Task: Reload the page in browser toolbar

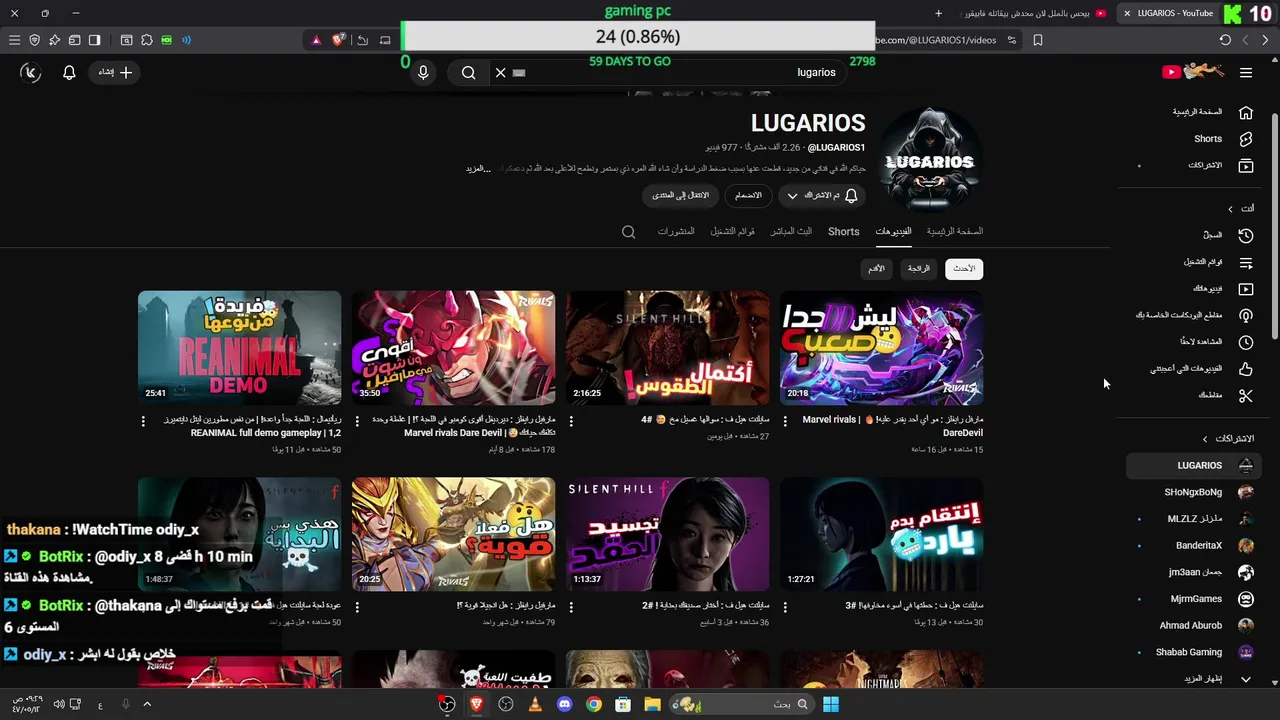Action: (1225, 40)
